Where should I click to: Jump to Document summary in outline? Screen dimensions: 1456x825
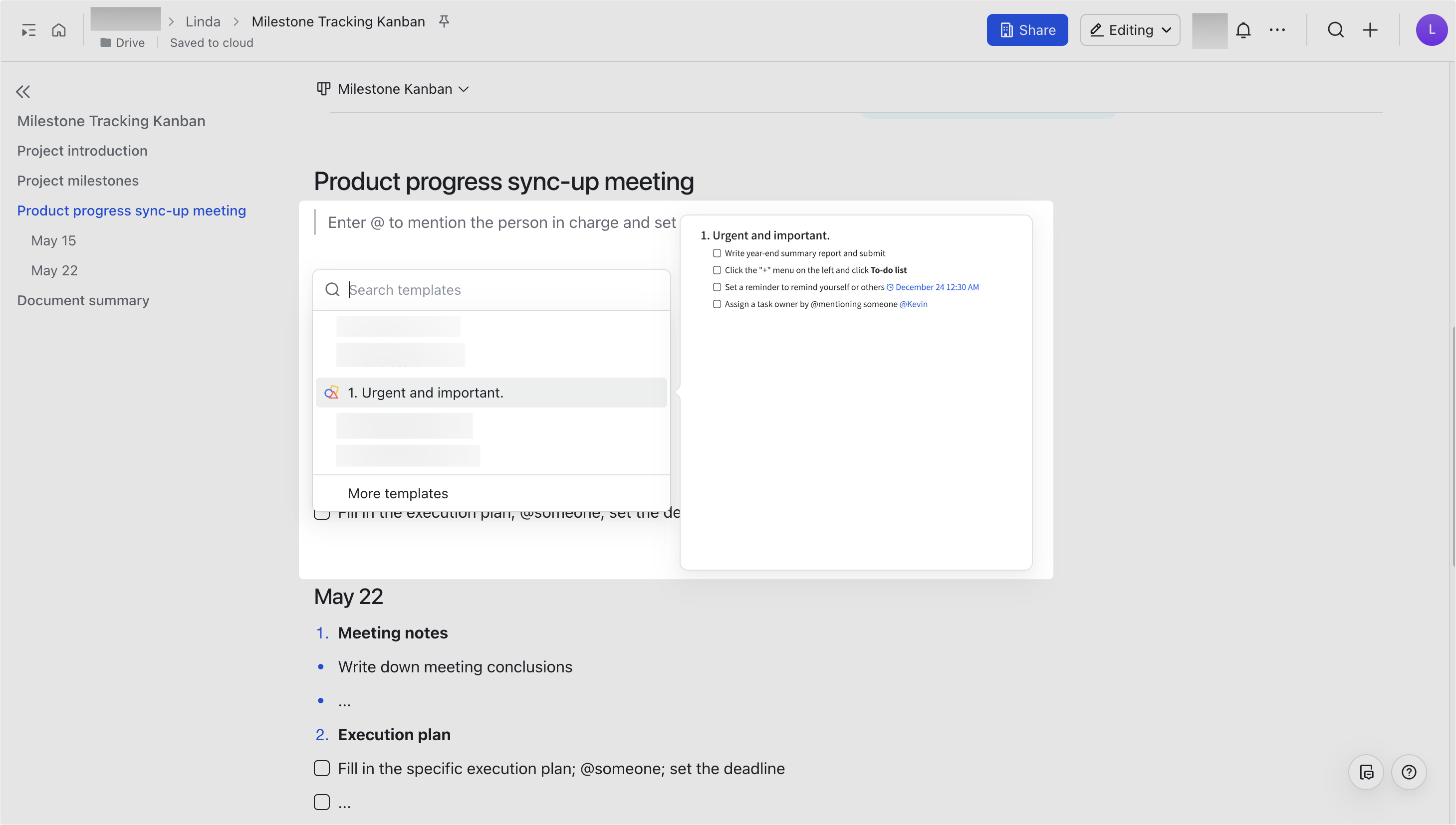tap(83, 300)
